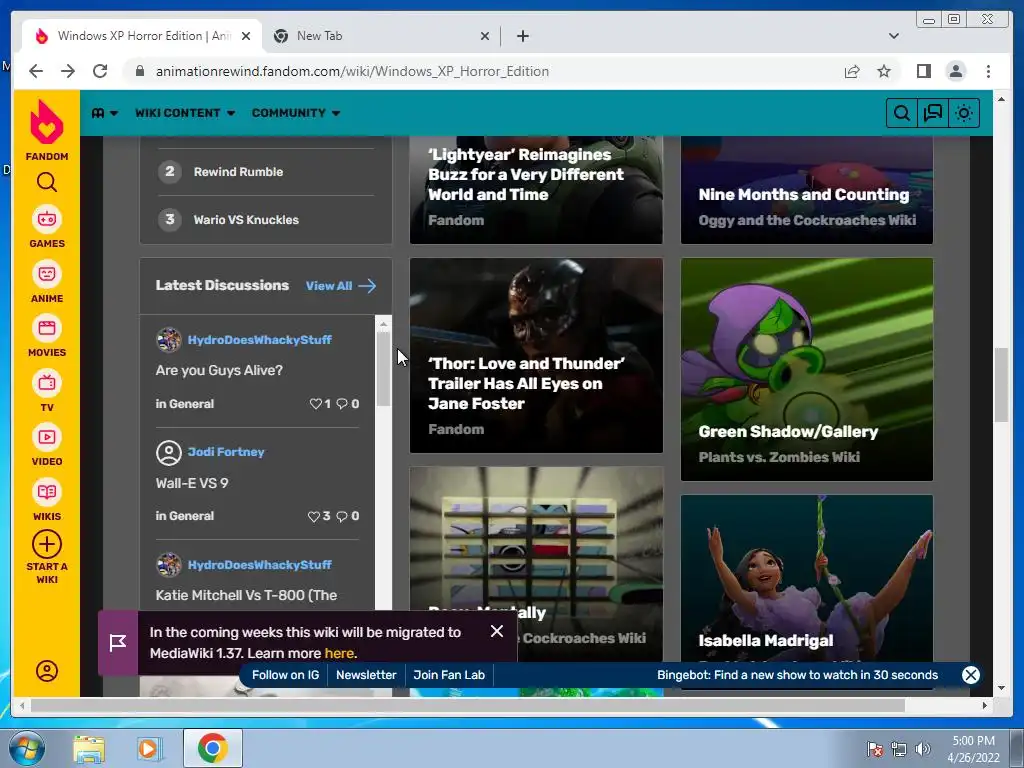The image size is (1024, 768).
Task: Expand the WIKI CONTENT dropdown
Action: (185, 113)
